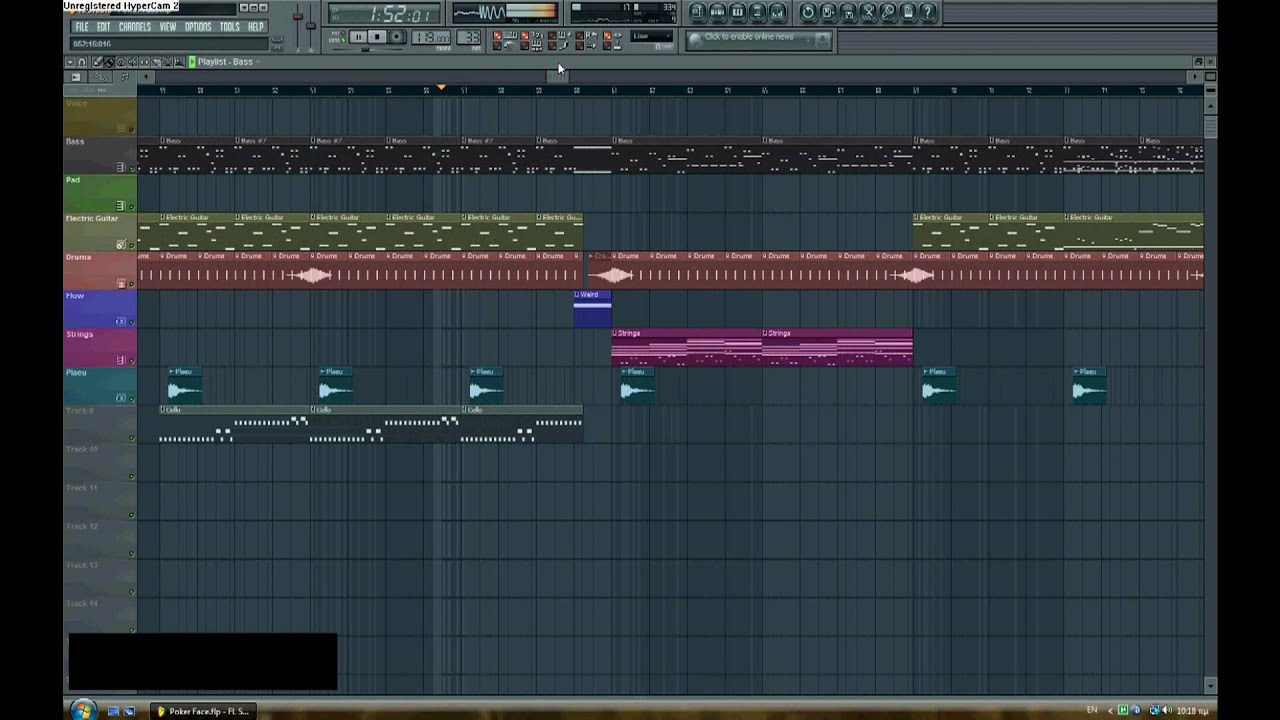
Task: Open the snap mode 'Line' dropdown
Action: [652, 37]
